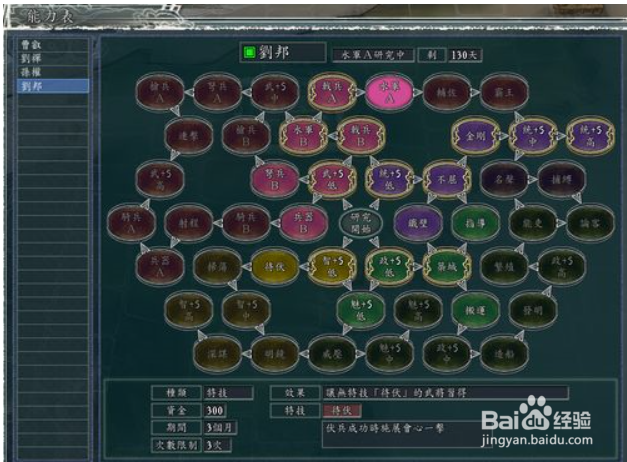Select the 射程 node
627x462 pixels.
coord(188,223)
